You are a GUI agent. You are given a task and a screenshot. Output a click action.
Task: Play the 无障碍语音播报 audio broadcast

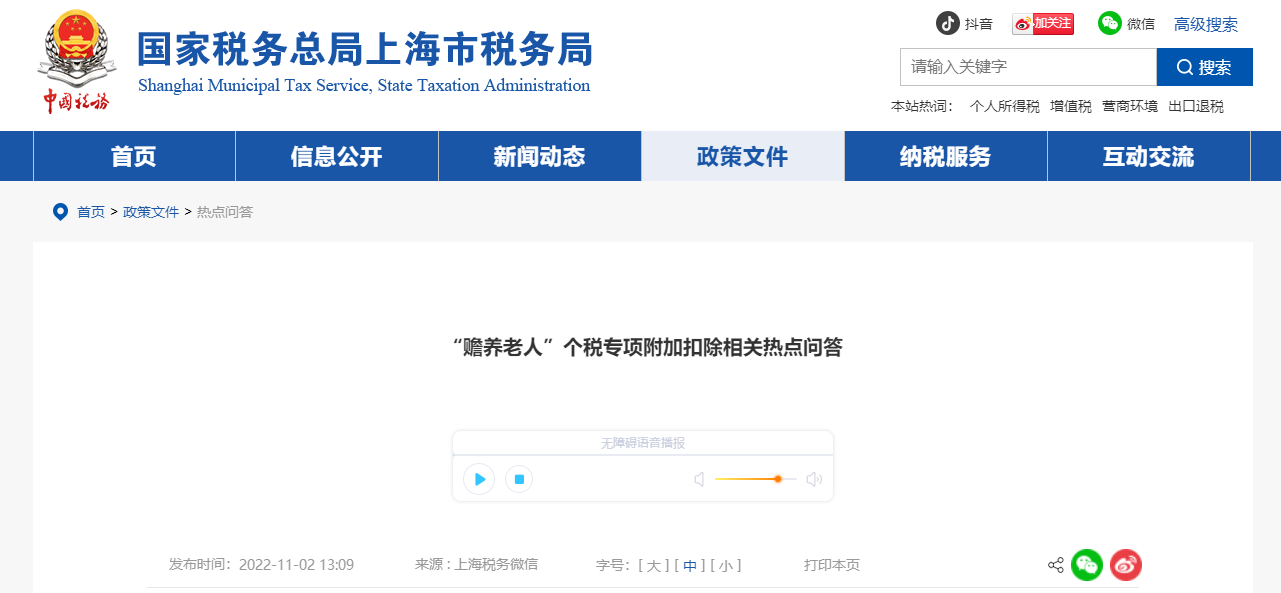click(x=479, y=479)
